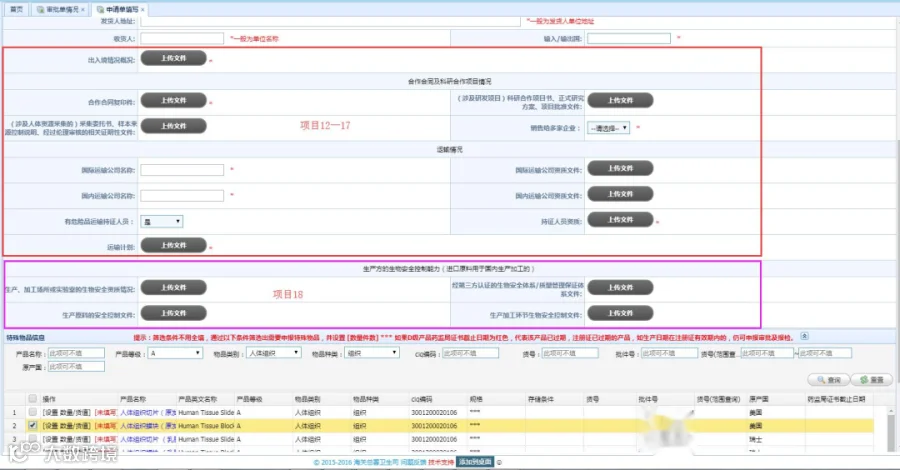Click the 添加到桌面 button in footer

tap(475, 462)
